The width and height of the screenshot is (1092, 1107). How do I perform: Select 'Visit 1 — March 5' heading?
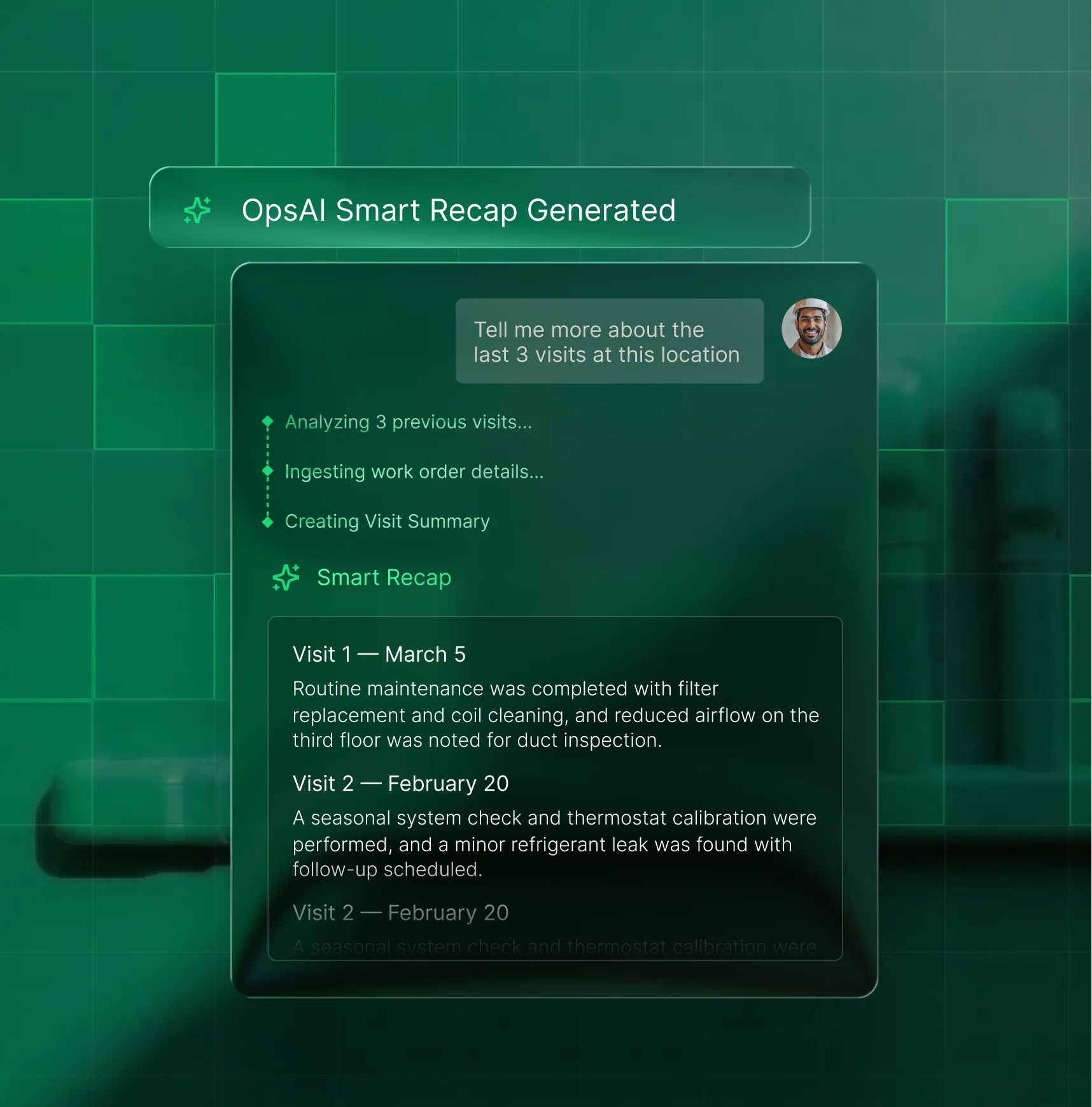click(x=379, y=654)
